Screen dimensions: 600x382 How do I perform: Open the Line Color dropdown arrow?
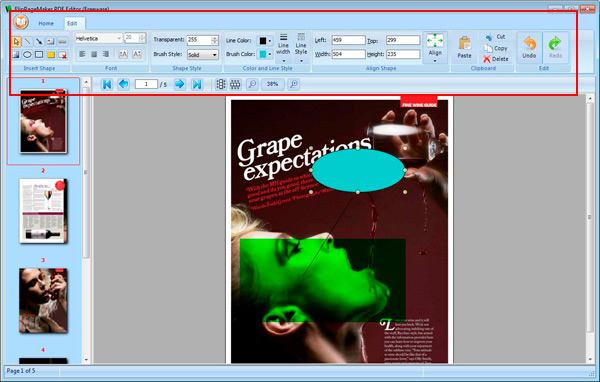(x=270, y=41)
